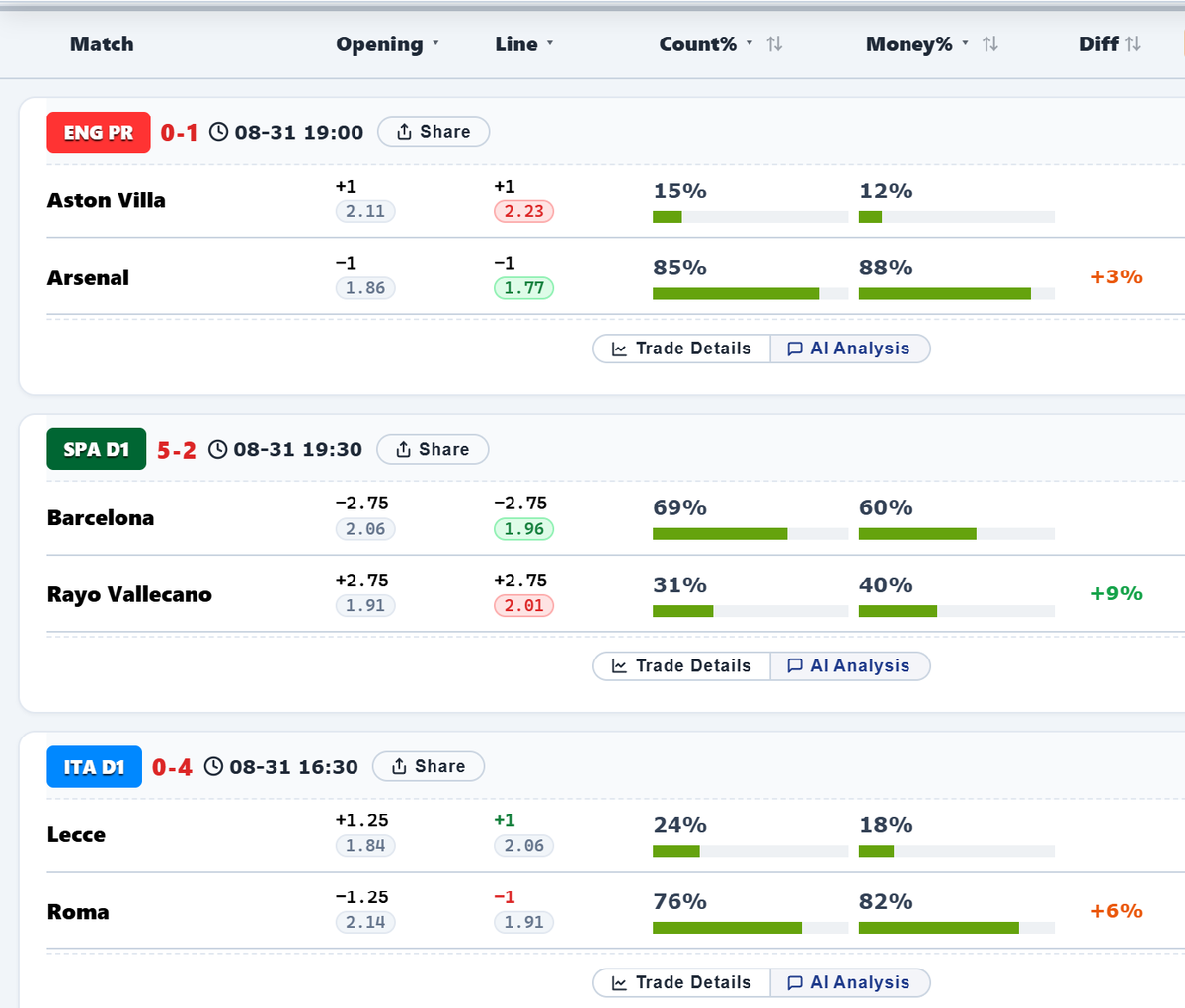Click Aston Villa's 2.23 line odds badge
The width and height of the screenshot is (1185, 1008).
[524, 211]
